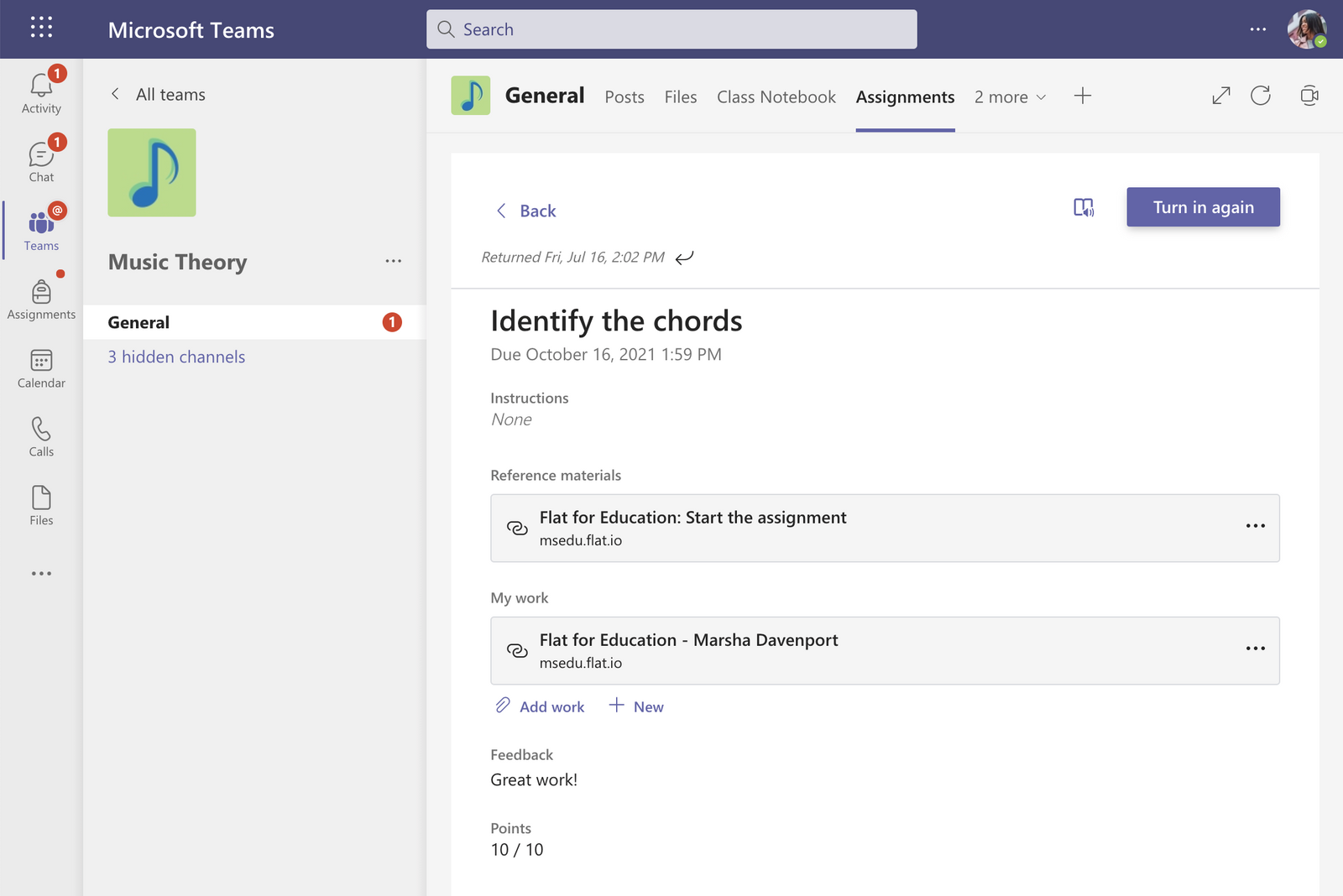Open the Activity feed
The width and height of the screenshot is (1343, 896).
coord(40,91)
